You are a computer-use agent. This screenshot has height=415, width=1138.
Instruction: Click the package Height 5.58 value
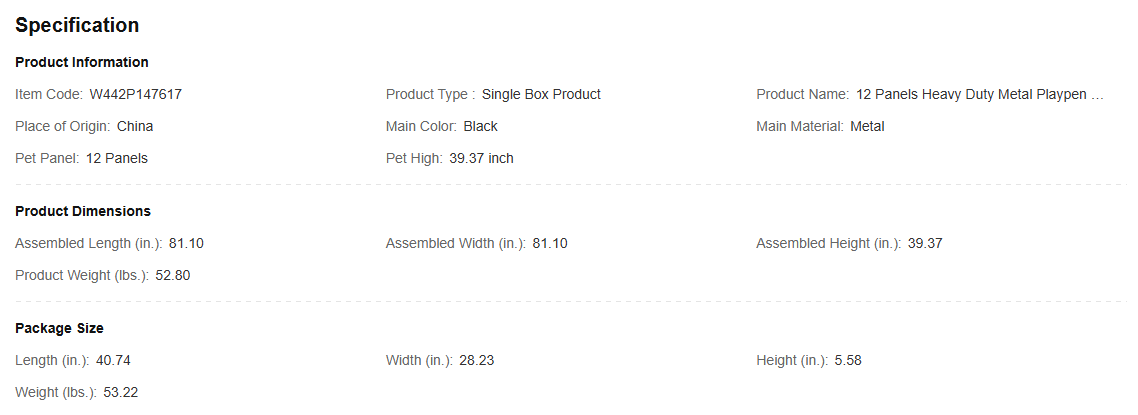(848, 361)
